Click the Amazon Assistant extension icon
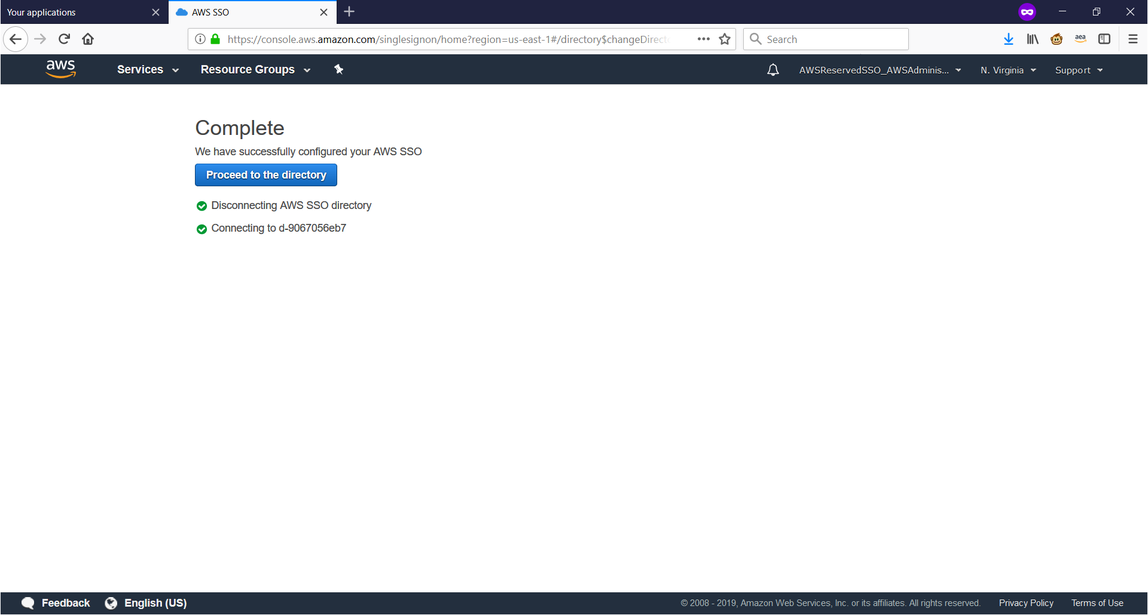Image resolution: width=1148 pixels, height=615 pixels. click(x=1080, y=40)
